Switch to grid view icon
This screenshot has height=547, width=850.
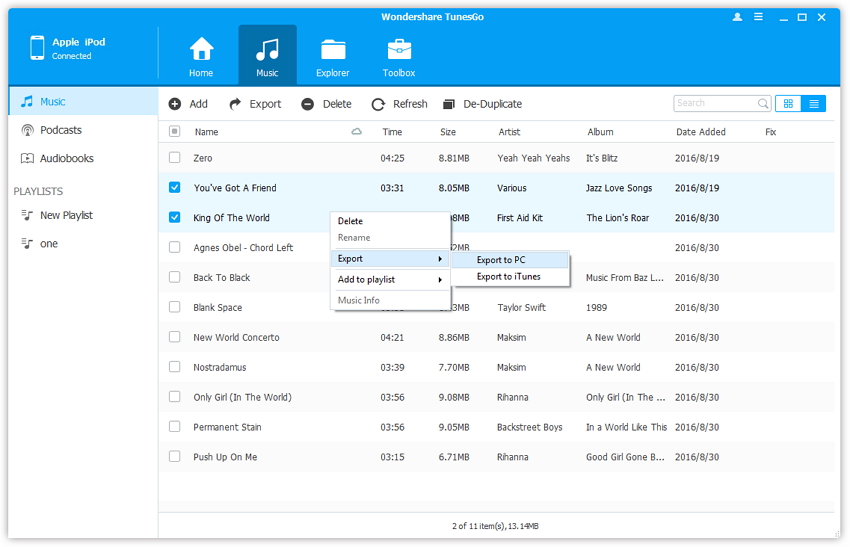[x=788, y=103]
